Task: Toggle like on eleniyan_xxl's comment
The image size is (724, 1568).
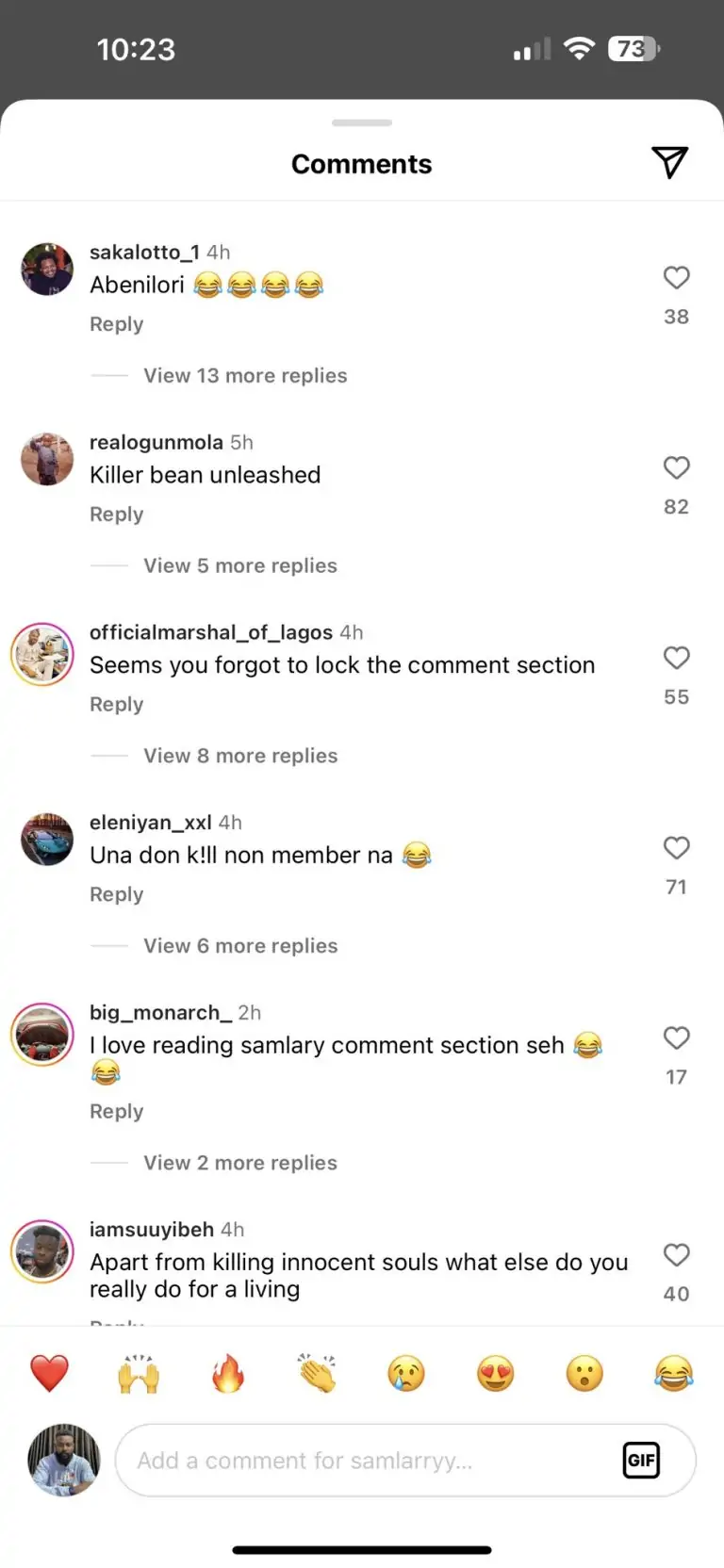Action: click(x=676, y=848)
